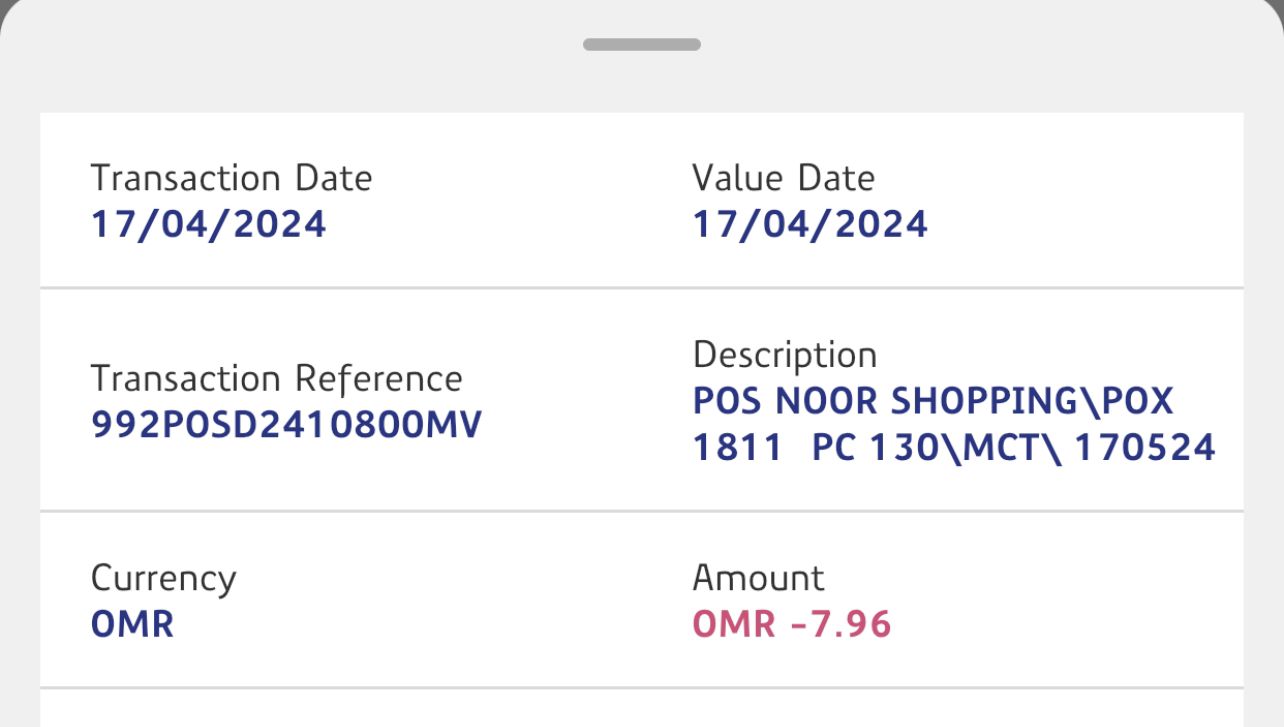Click the Description label

[x=784, y=355]
